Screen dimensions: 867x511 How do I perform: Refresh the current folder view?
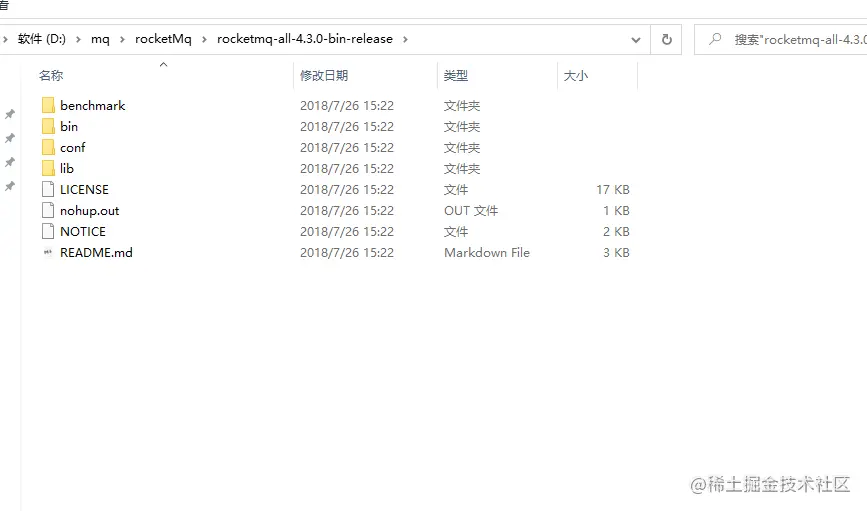[x=666, y=39]
